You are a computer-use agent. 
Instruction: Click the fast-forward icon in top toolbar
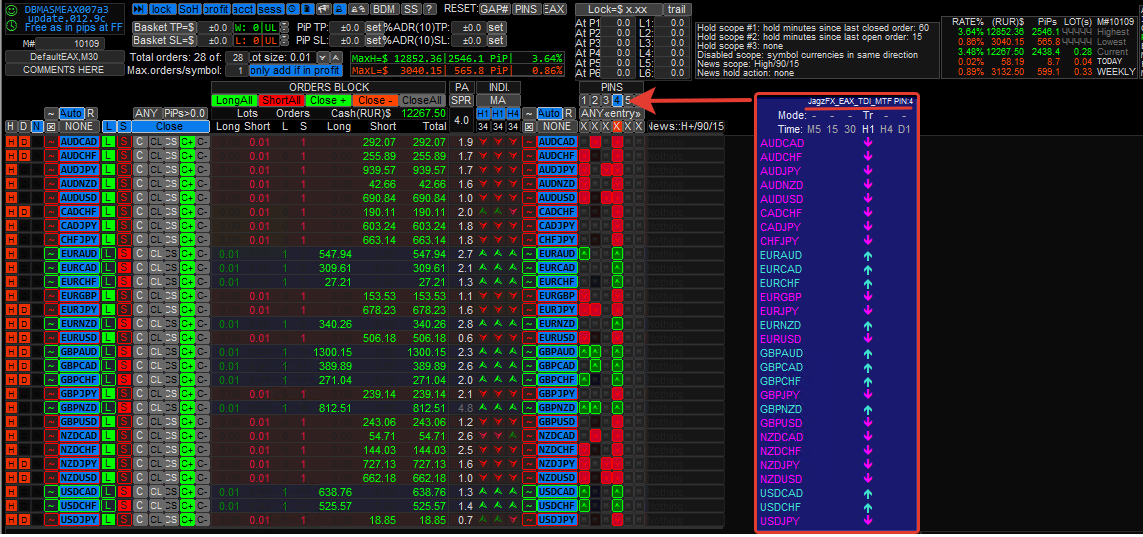coord(139,9)
